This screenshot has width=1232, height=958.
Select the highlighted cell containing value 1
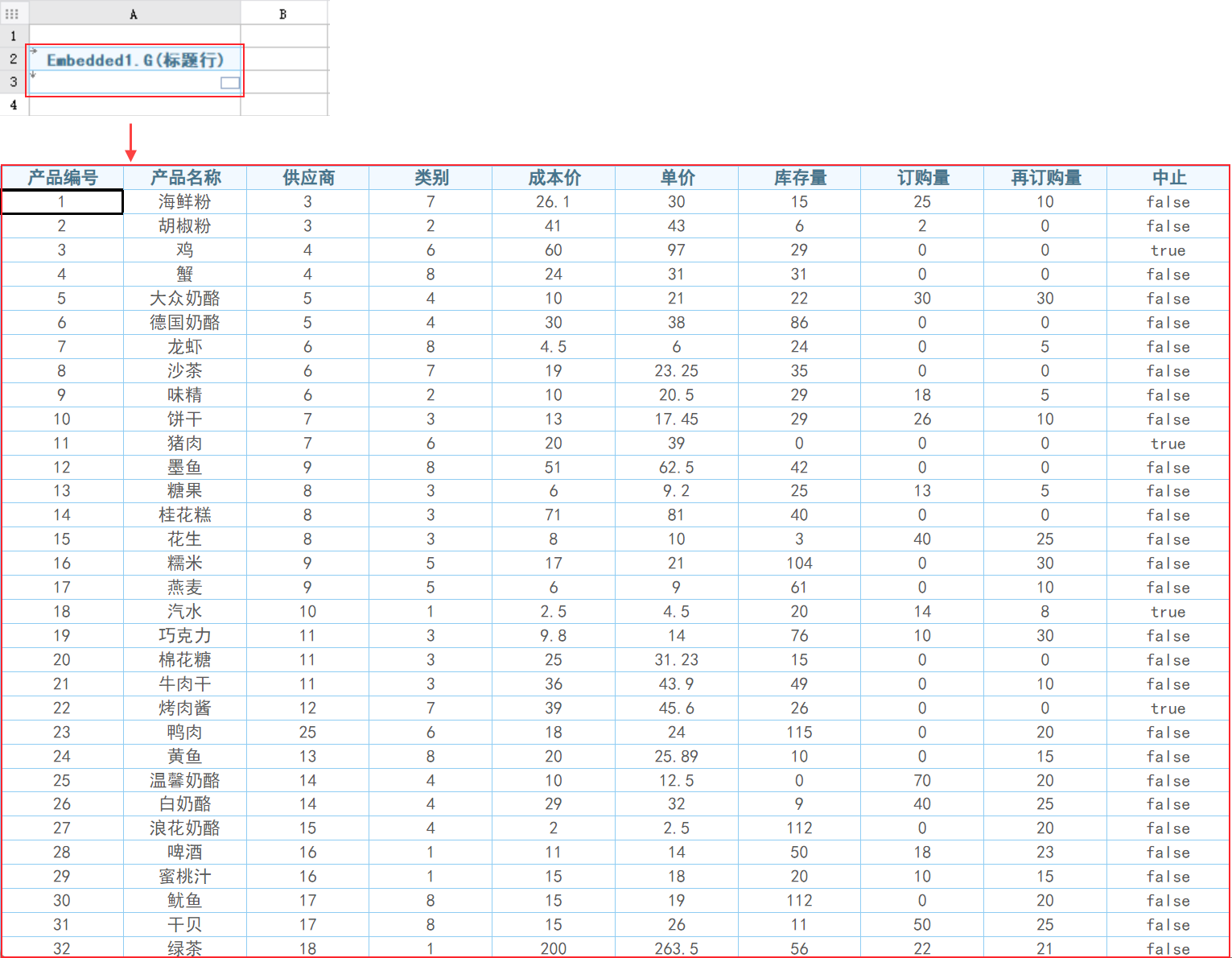(x=62, y=202)
